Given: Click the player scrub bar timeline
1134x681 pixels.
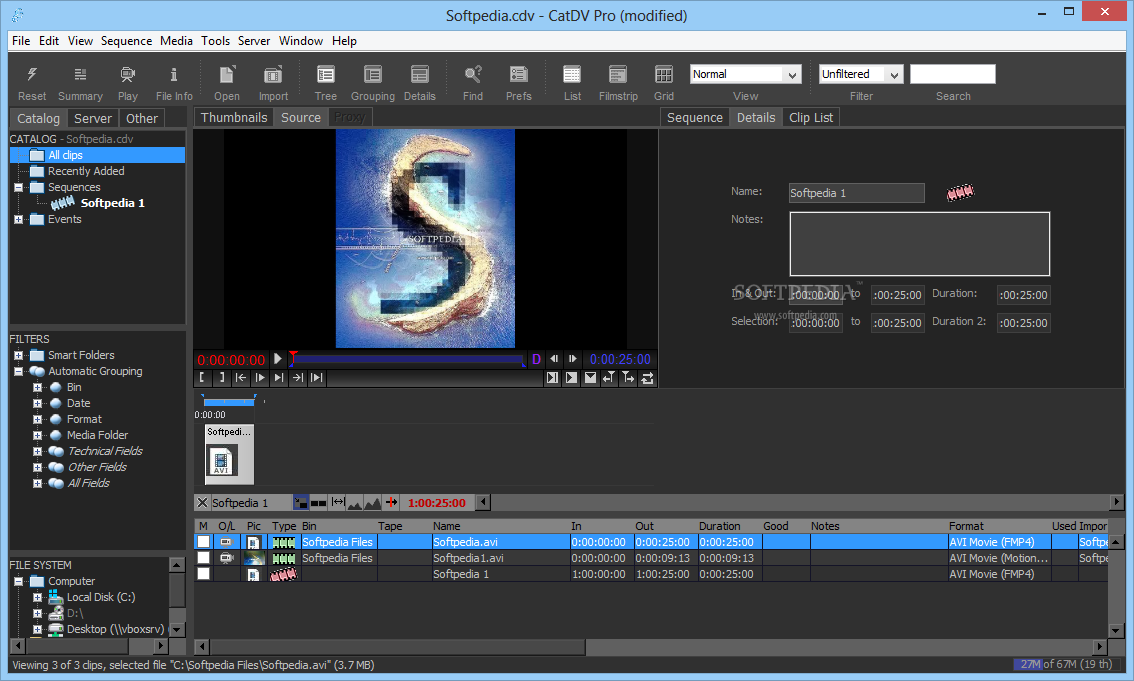Looking at the screenshot, I should click(407, 359).
